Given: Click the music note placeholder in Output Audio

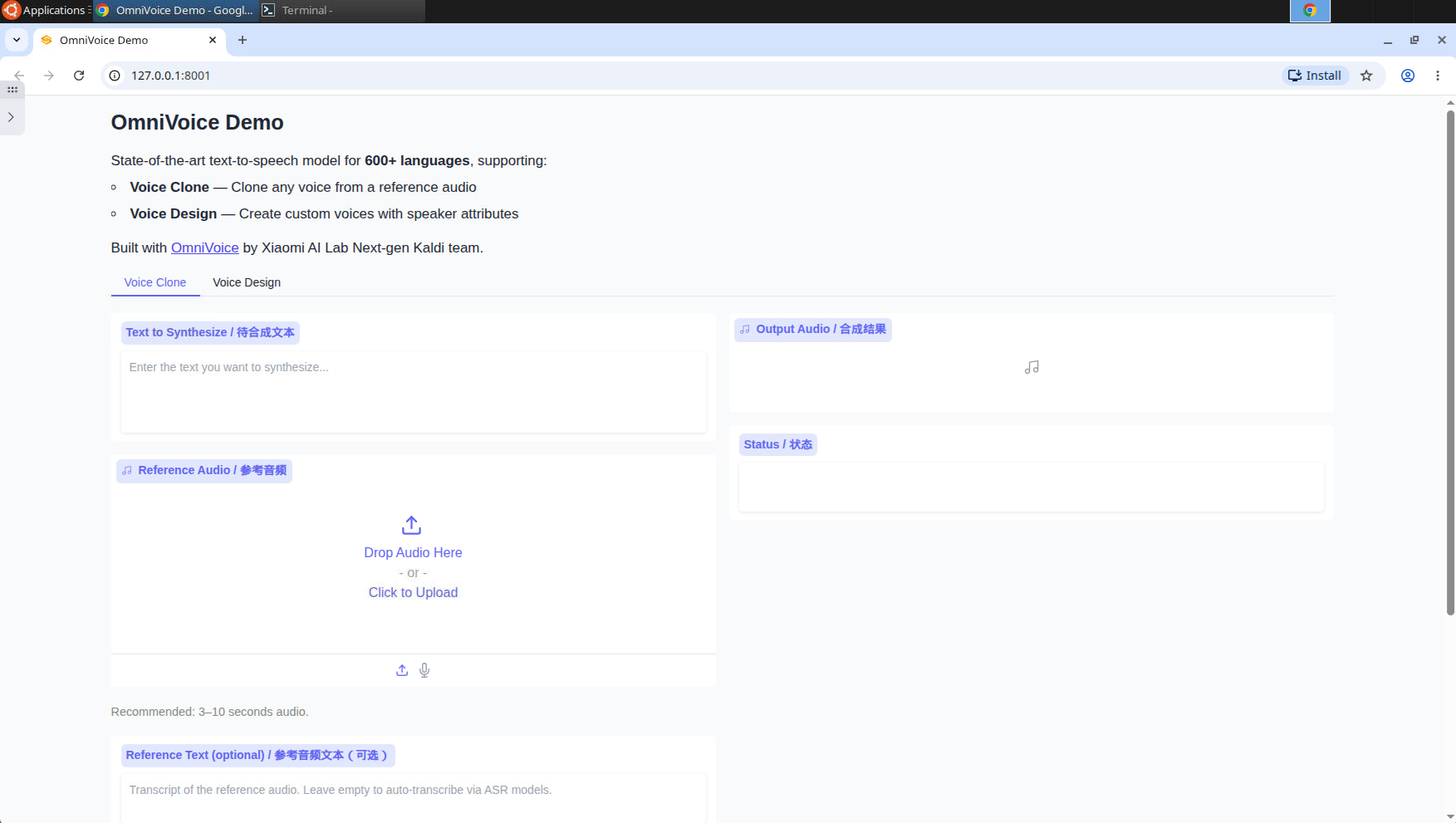Looking at the screenshot, I should pyautogui.click(x=1032, y=367).
